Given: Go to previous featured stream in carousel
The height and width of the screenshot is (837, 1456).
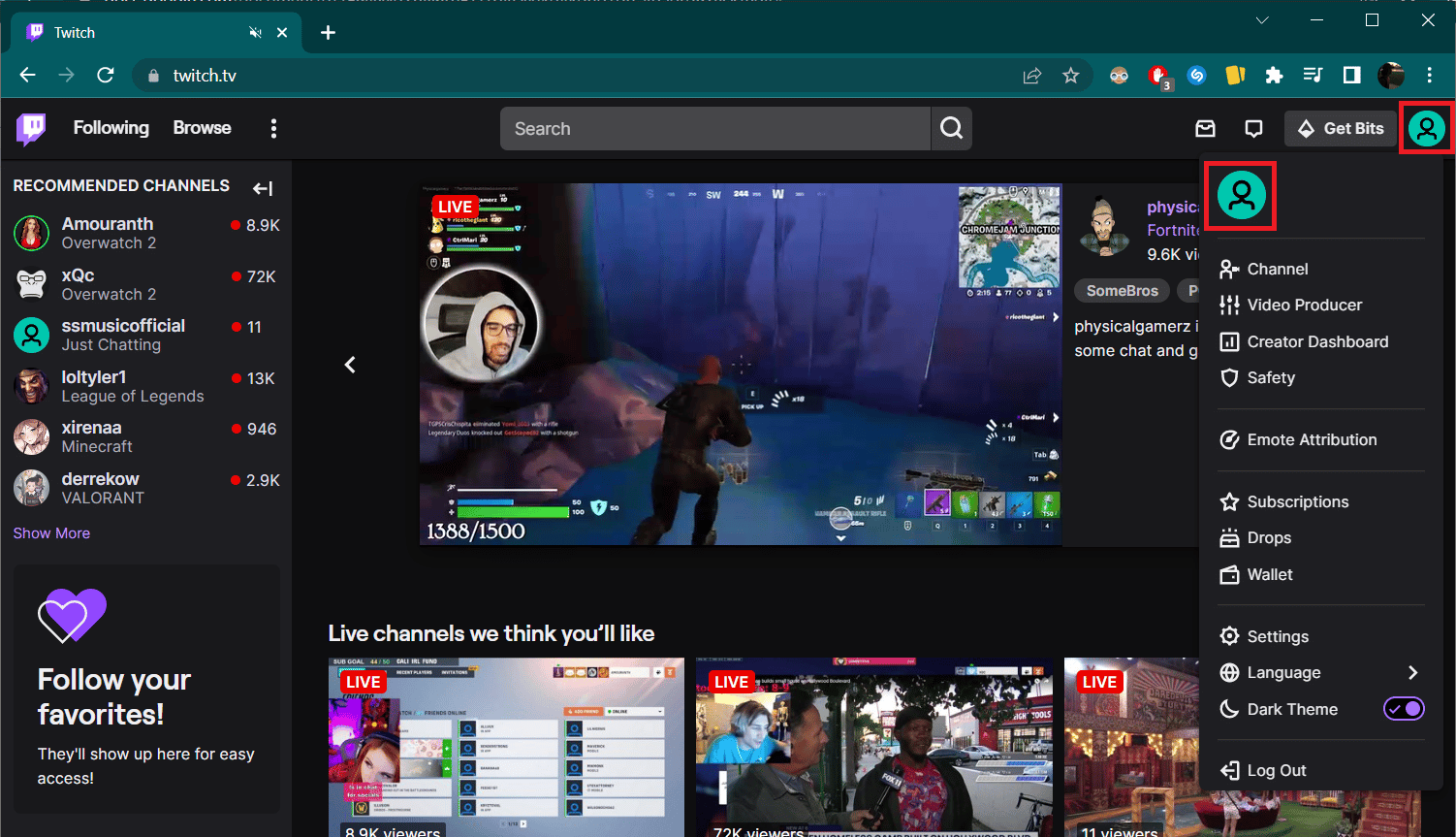Looking at the screenshot, I should (350, 365).
